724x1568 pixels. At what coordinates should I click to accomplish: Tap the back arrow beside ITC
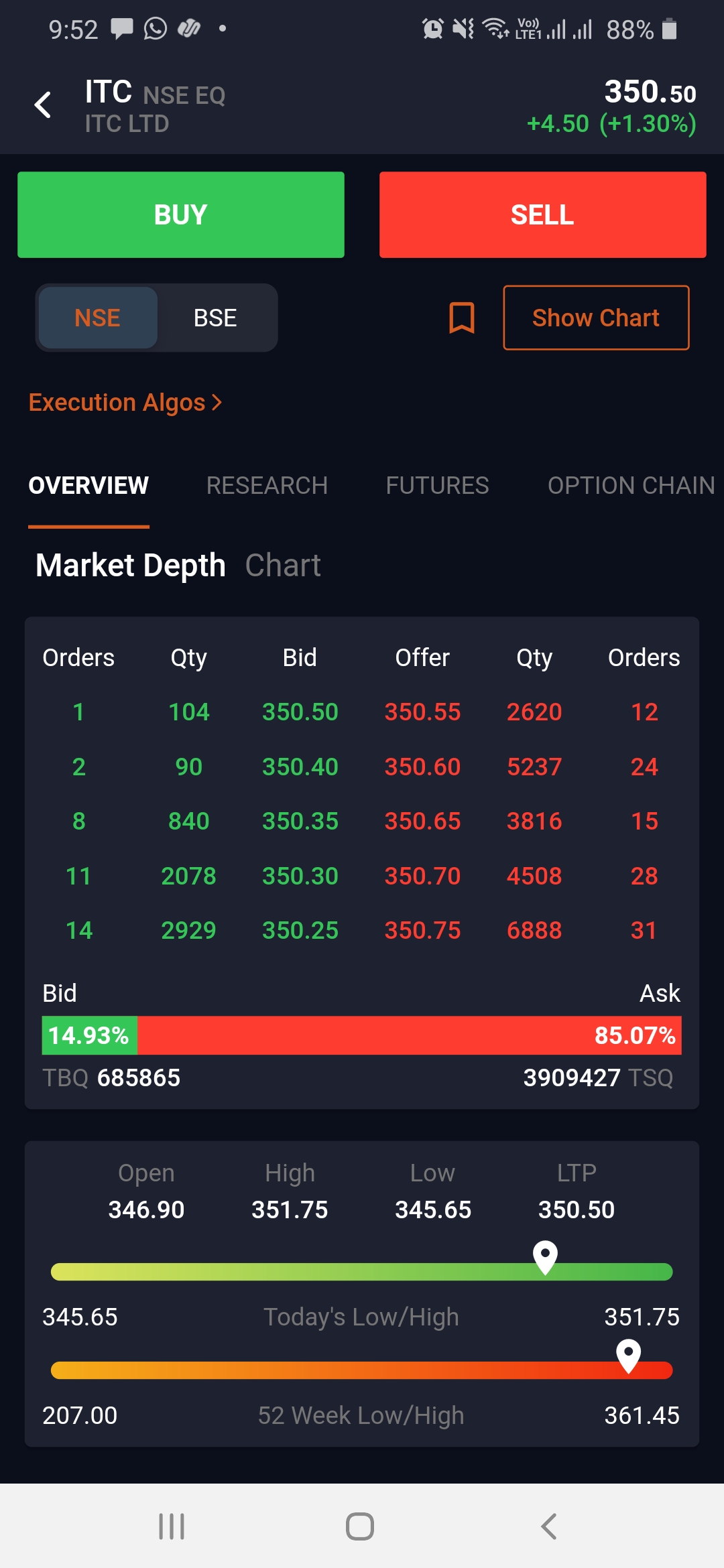[43, 105]
